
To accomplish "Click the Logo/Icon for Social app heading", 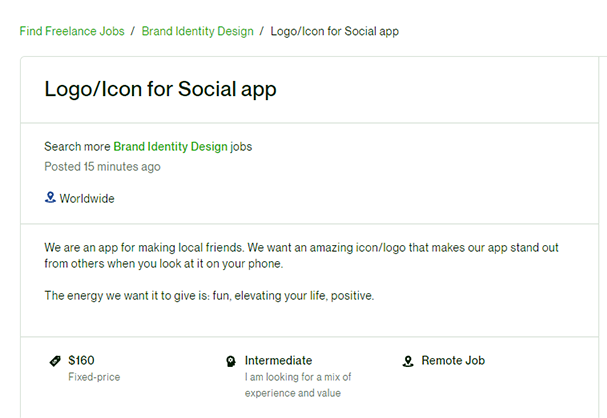I will (x=160, y=89).
